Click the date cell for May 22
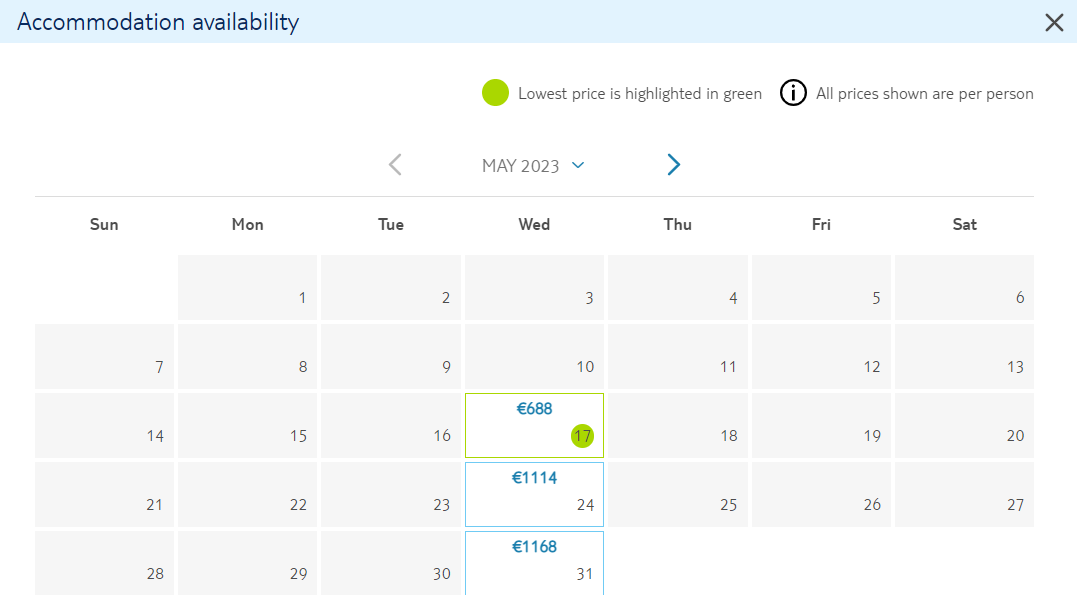Image resolution: width=1077 pixels, height=611 pixels. tap(247, 494)
